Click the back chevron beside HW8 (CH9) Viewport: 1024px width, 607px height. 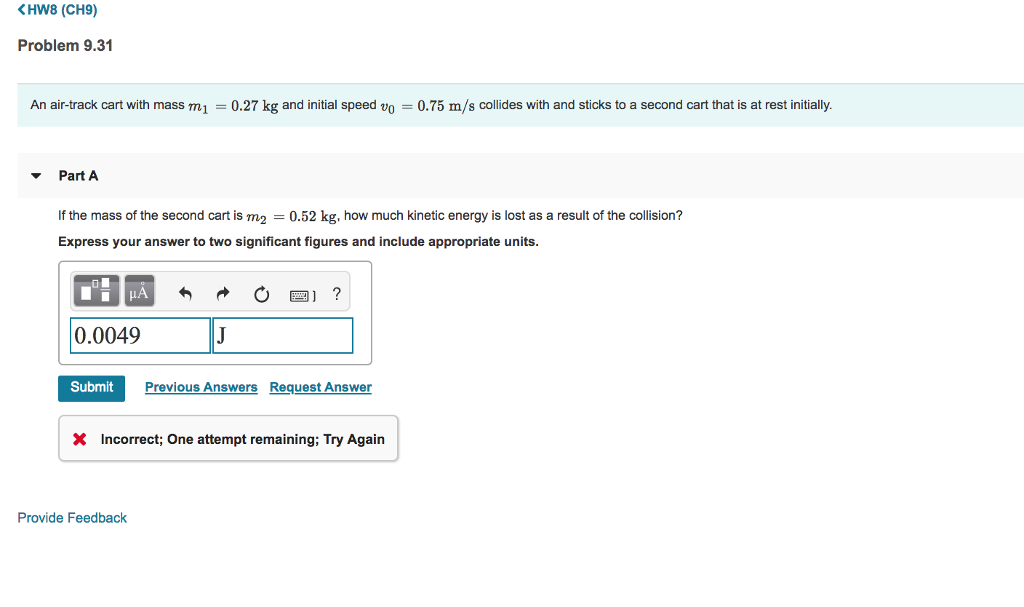point(22,10)
